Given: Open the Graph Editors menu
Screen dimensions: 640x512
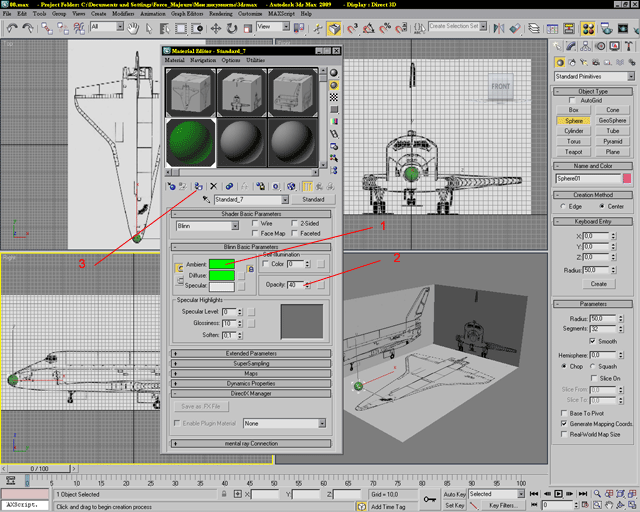Looking at the screenshot, I should pos(187,13).
